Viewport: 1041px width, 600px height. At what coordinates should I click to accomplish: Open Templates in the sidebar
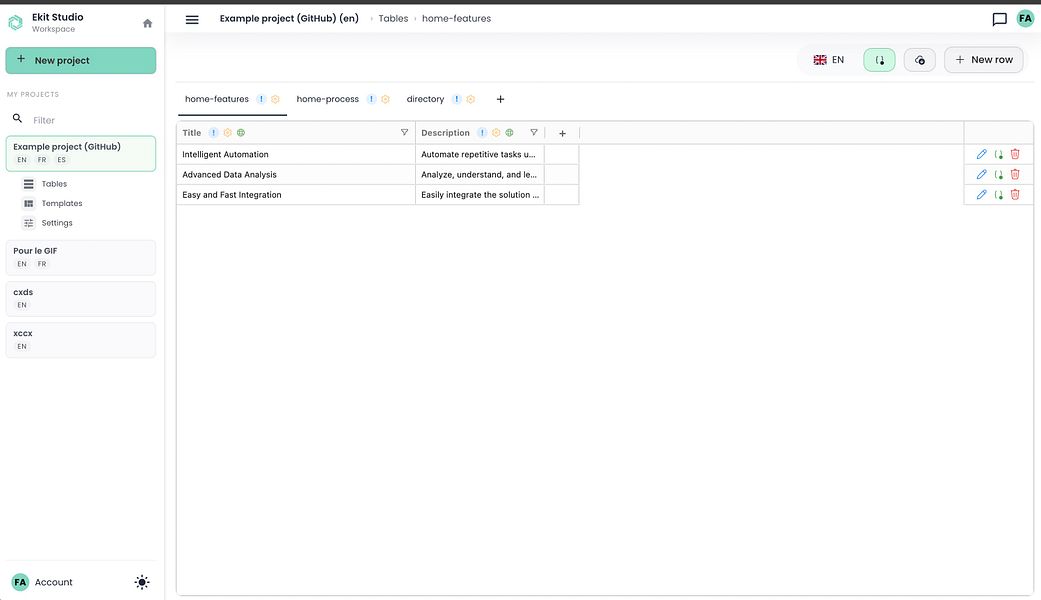click(x=62, y=203)
